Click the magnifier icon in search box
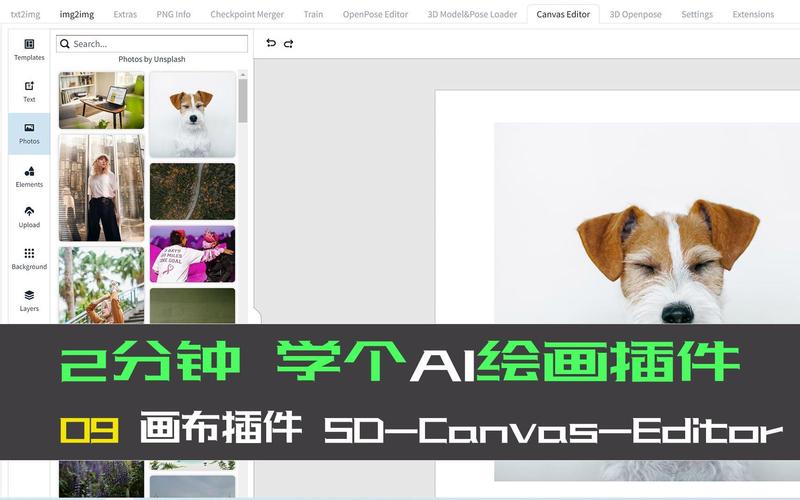The image size is (800, 500). [x=65, y=44]
